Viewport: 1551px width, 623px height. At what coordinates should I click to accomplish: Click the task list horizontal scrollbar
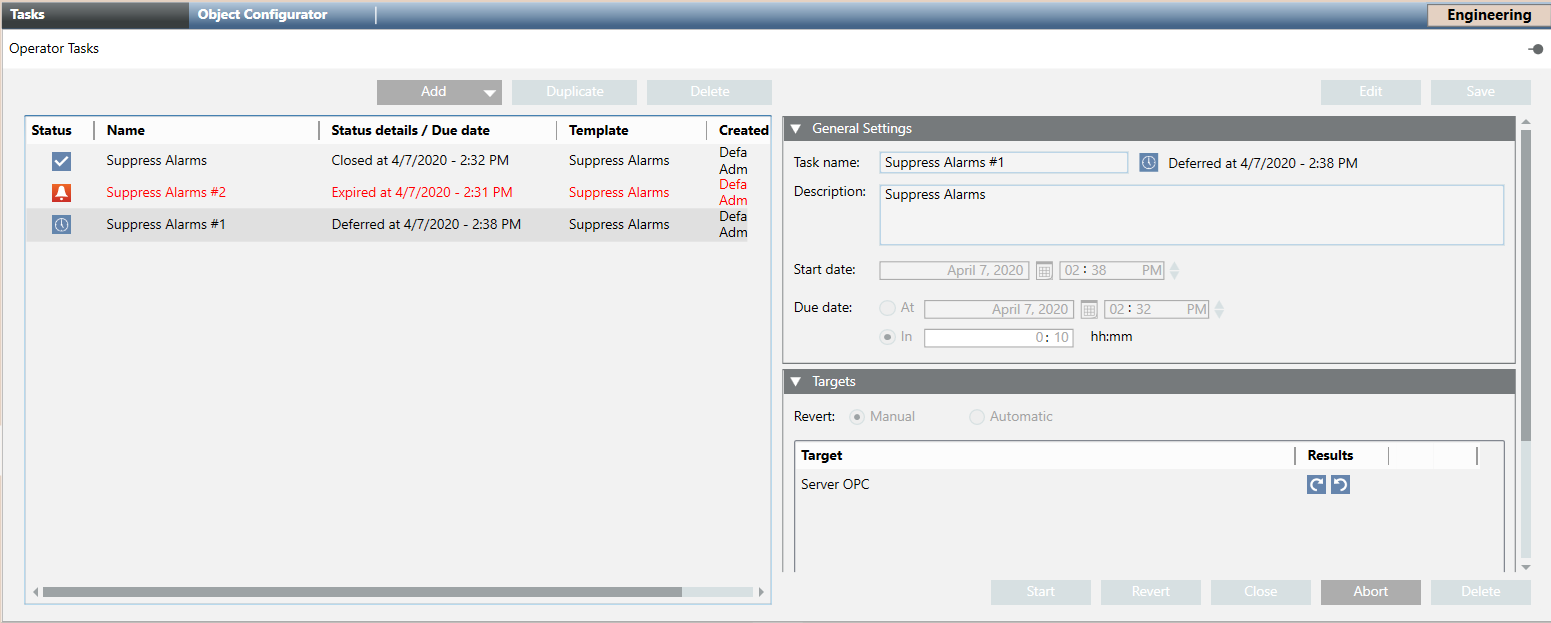pyautogui.click(x=362, y=592)
